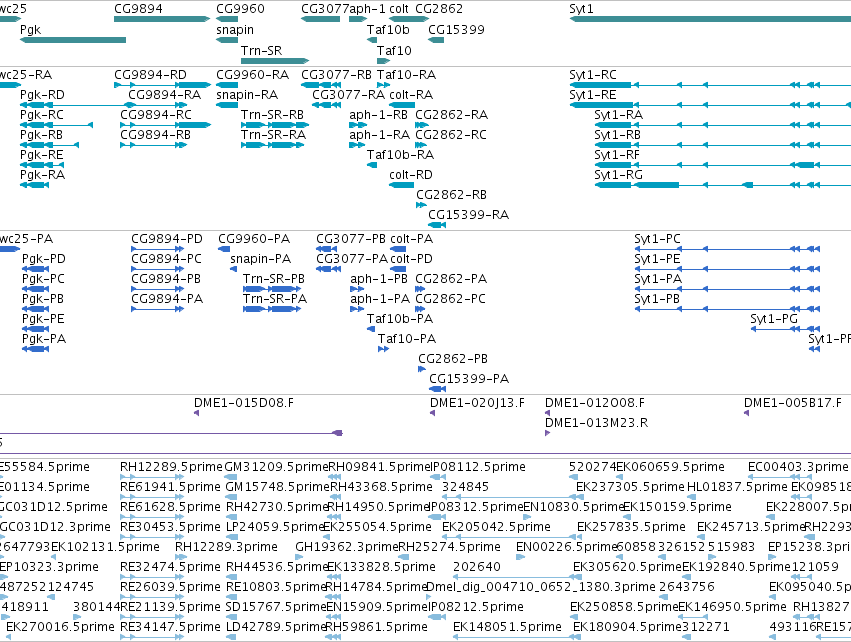Pick EST label EK237305.5prime
This screenshot has width=851, height=642.
630,487
